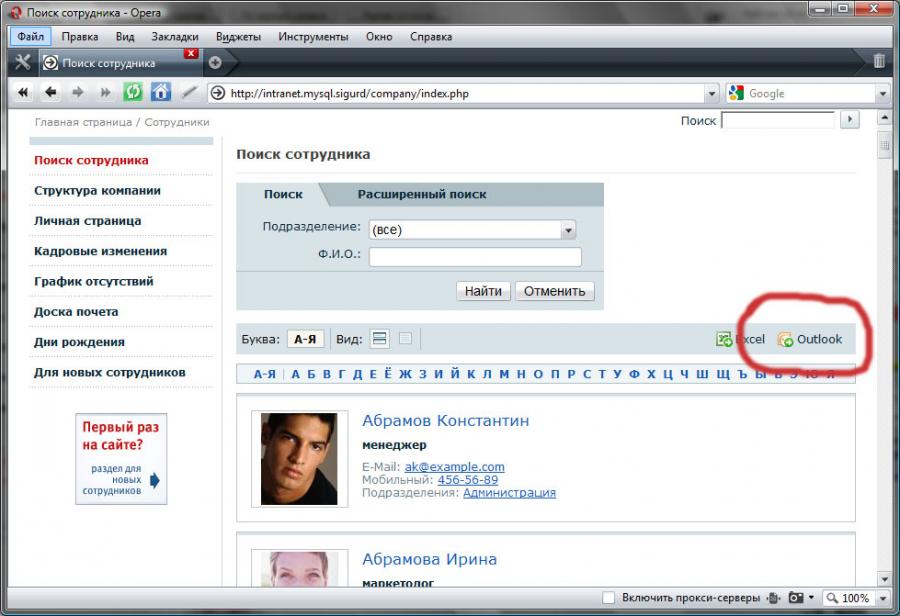The height and width of the screenshot is (616, 900).
Task: Export the staff list with the Excel icon
Action: [x=724, y=339]
